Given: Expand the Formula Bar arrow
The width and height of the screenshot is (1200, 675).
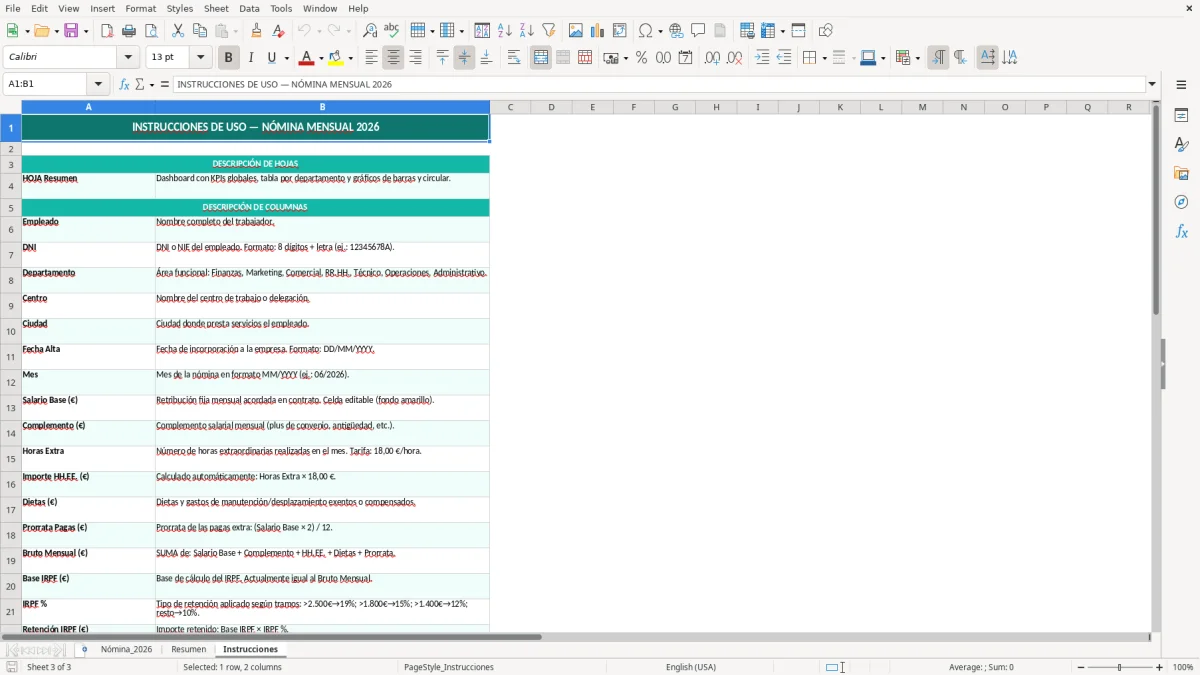Looking at the screenshot, I should [x=1152, y=84].
